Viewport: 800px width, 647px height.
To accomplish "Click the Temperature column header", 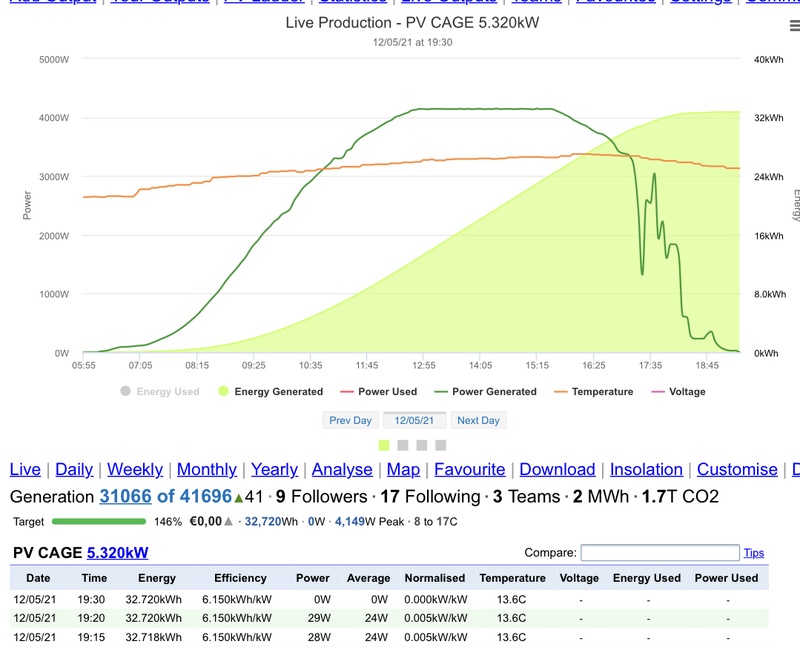I will [512, 578].
